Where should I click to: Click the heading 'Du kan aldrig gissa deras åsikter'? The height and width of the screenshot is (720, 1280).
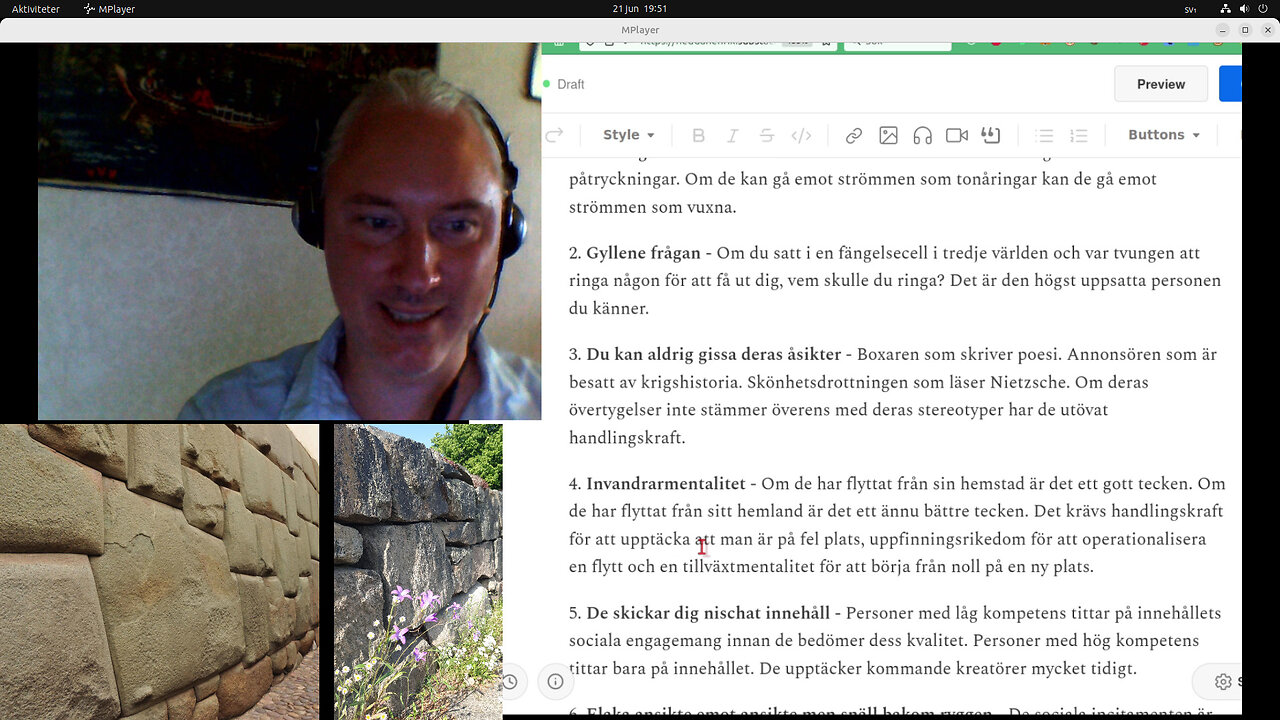coord(713,354)
